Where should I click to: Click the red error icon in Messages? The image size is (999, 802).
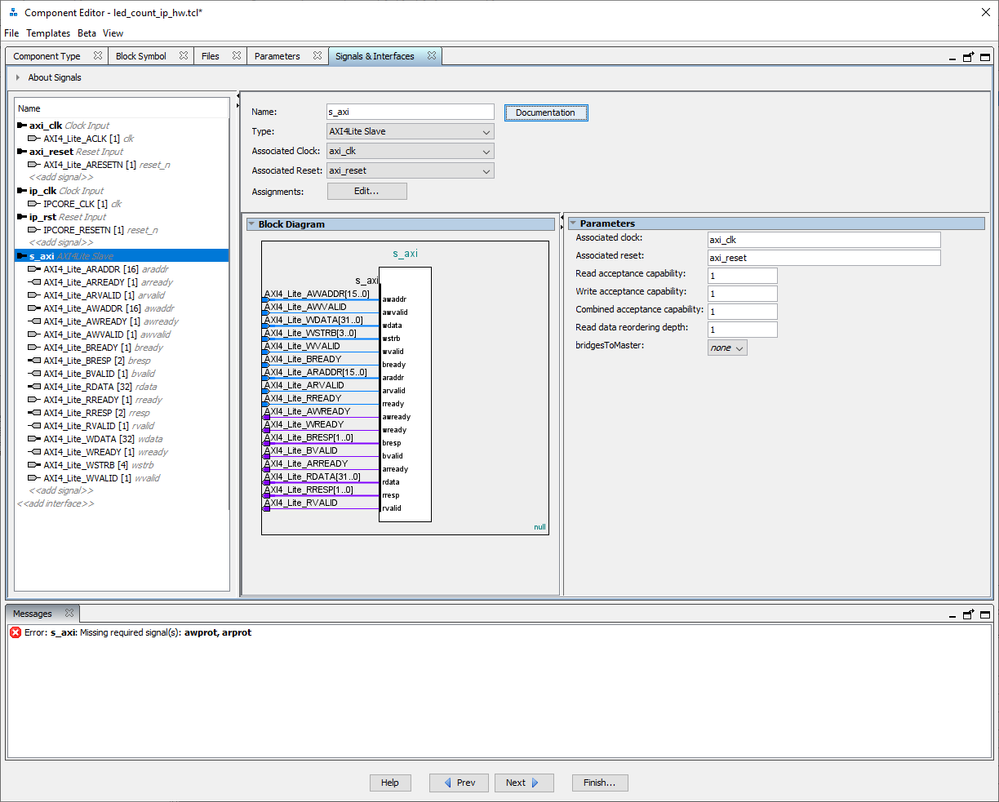pos(16,633)
